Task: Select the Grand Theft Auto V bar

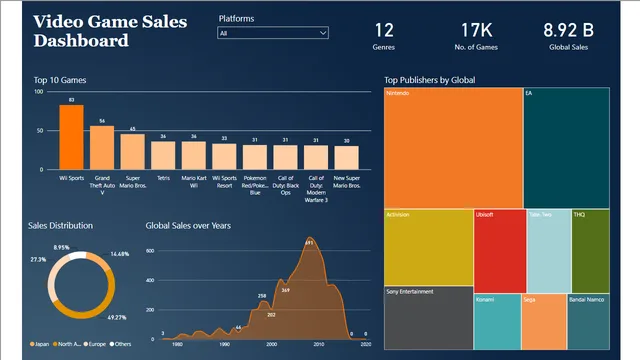Action: click(x=102, y=148)
